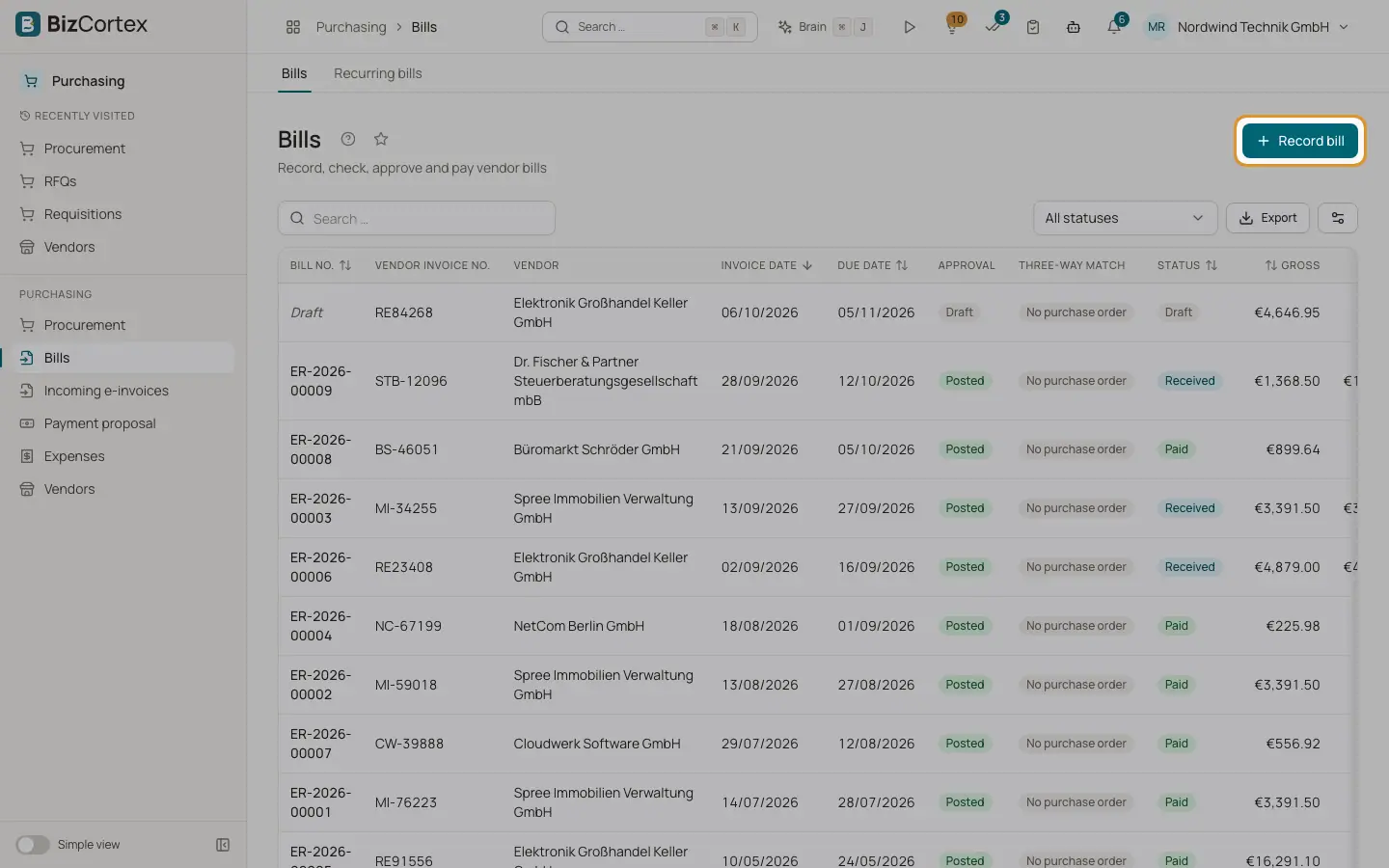The height and width of the screenshot is (868, 1389).
Task: Click the clipboard icon in top bar
Action: (x=1033, y=27)
